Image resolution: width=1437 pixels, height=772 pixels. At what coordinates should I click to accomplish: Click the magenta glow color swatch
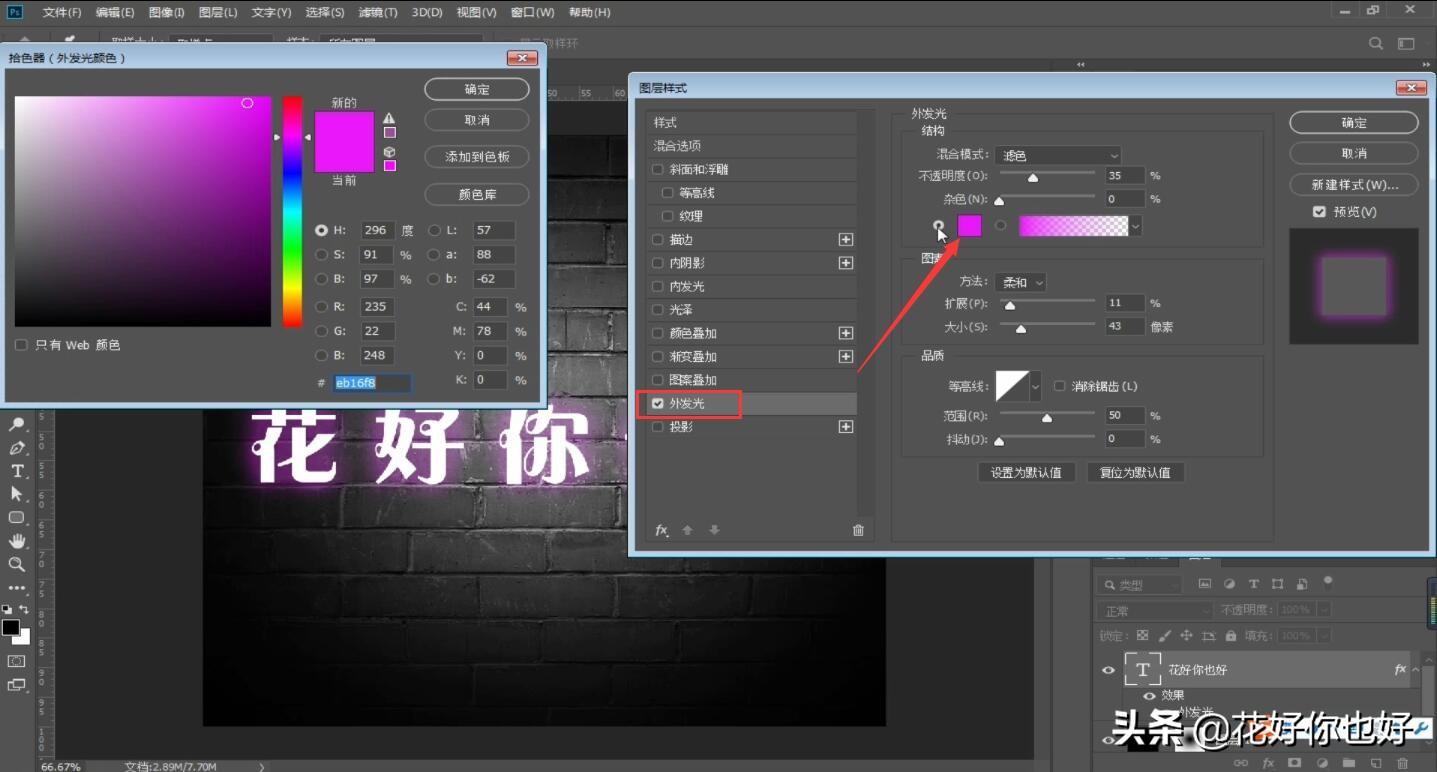click(970, 226)
